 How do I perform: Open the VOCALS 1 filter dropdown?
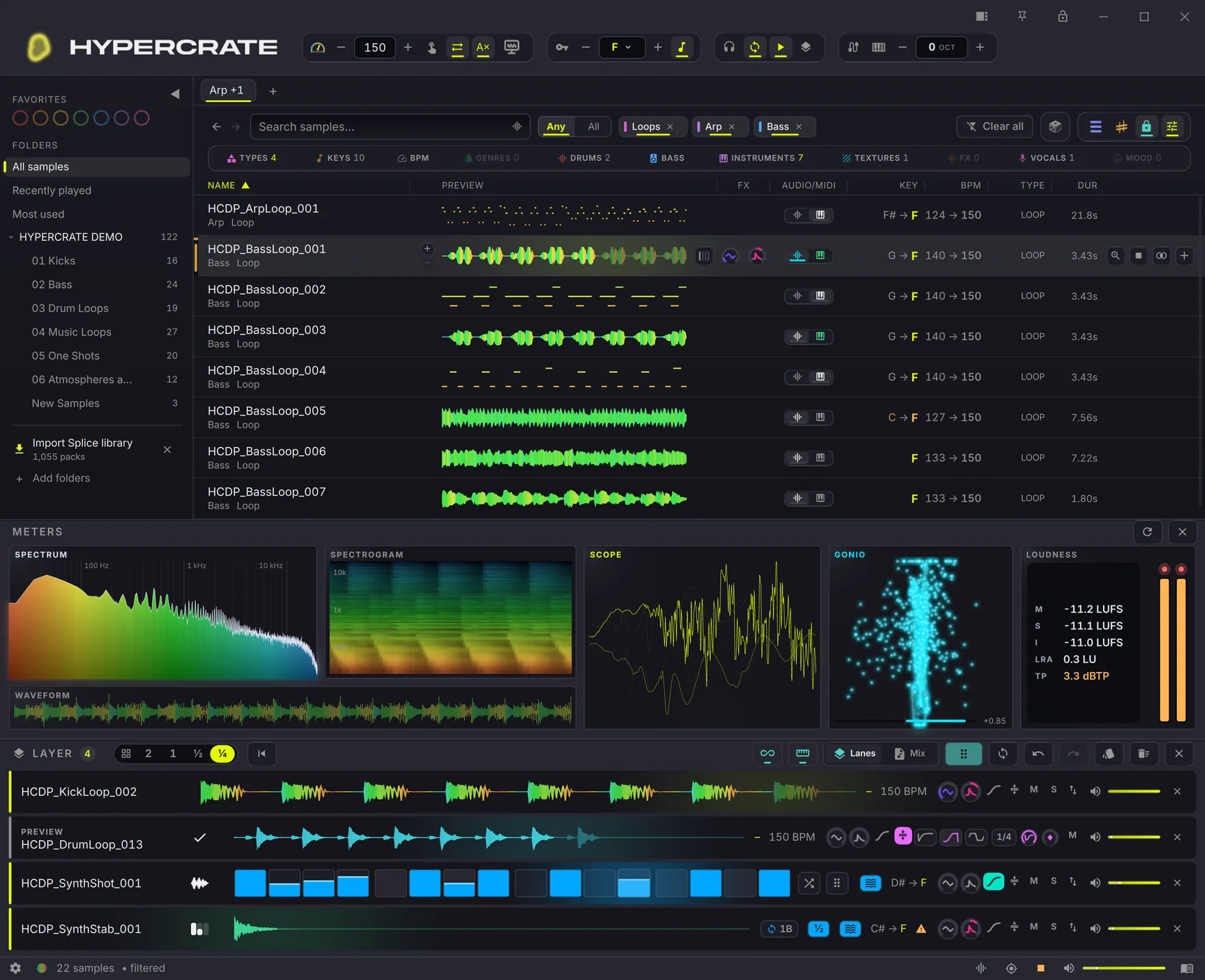[1046, 158]
